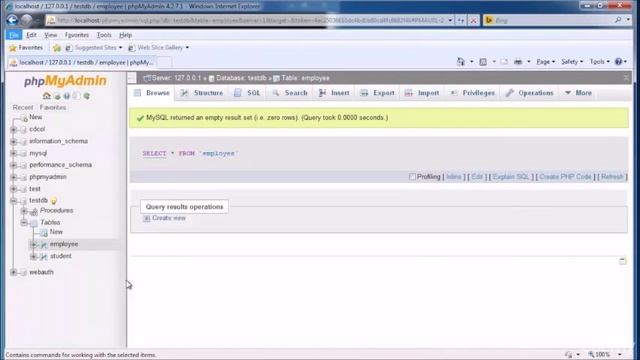Image resolution: width=640 pixels, height=360 pixels.
Task: Expand the performance_schema database node
Action: tap(13, 165)
